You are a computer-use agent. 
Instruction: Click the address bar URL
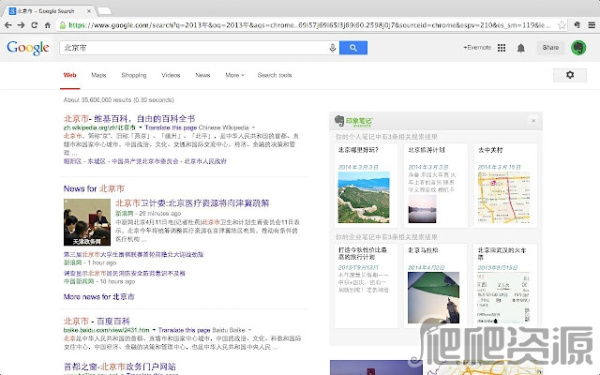309,25
